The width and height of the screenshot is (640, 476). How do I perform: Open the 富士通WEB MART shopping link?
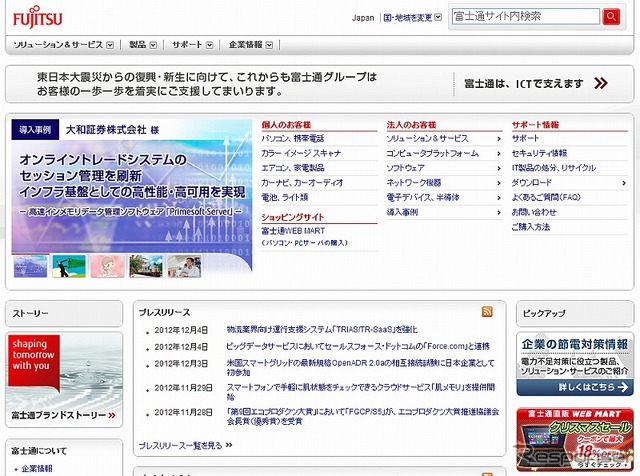pyautogui.click(x=293, y=231)
